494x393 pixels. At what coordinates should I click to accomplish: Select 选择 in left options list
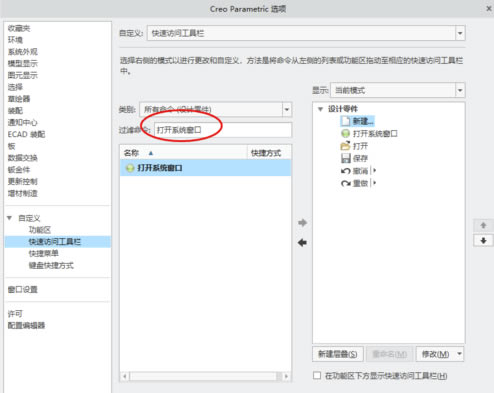click(x=15, y=87)
